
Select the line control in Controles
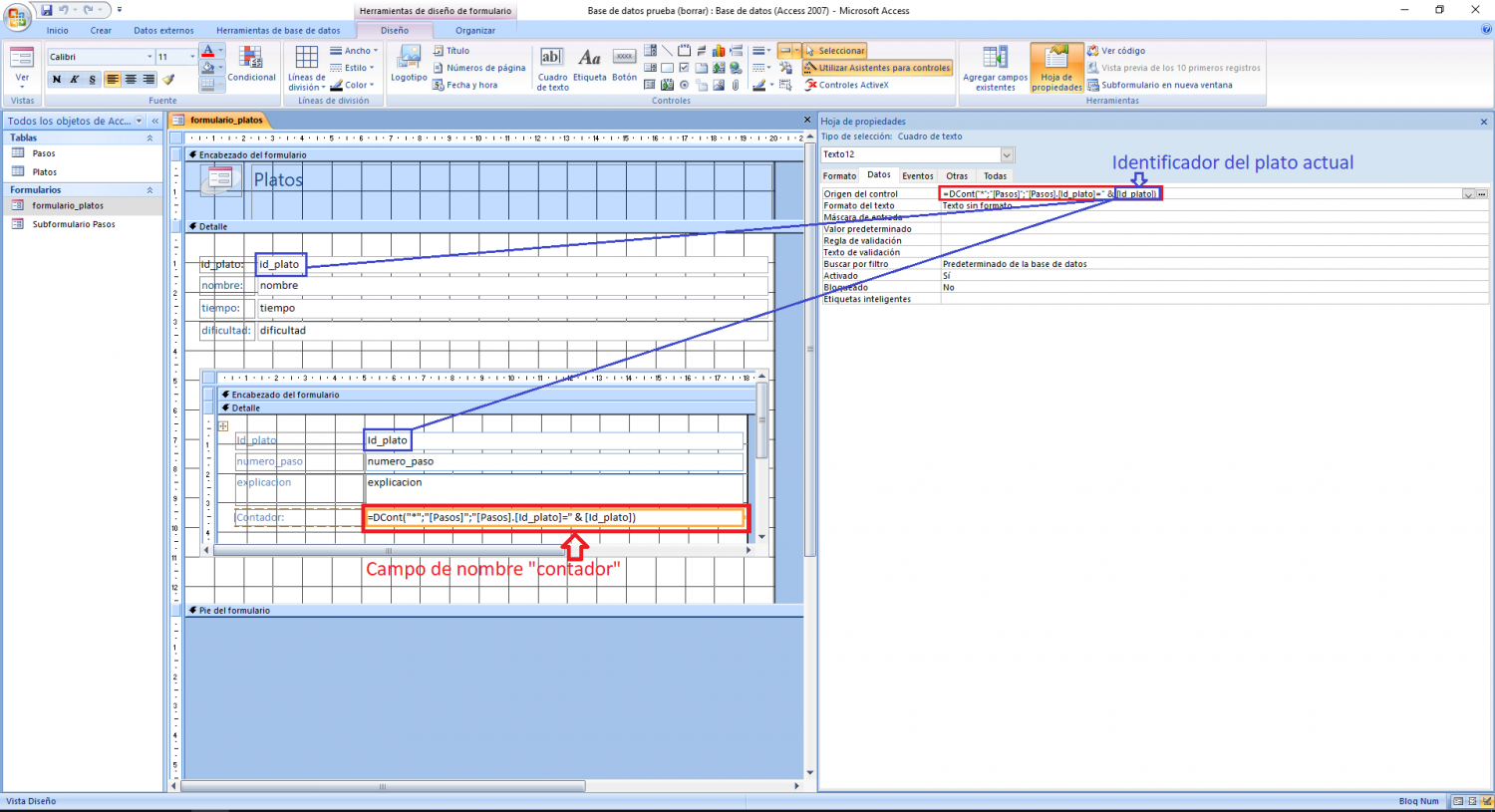[667, 50]
